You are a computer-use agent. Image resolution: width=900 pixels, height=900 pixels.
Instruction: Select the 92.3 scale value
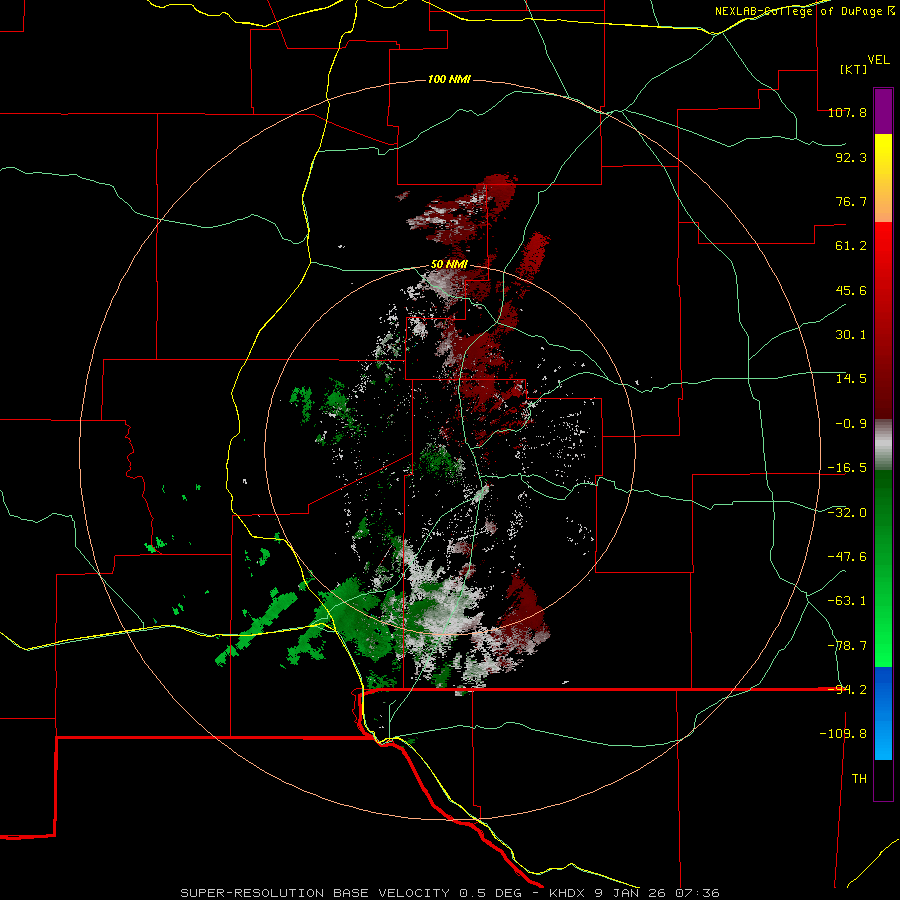[851, 157]
